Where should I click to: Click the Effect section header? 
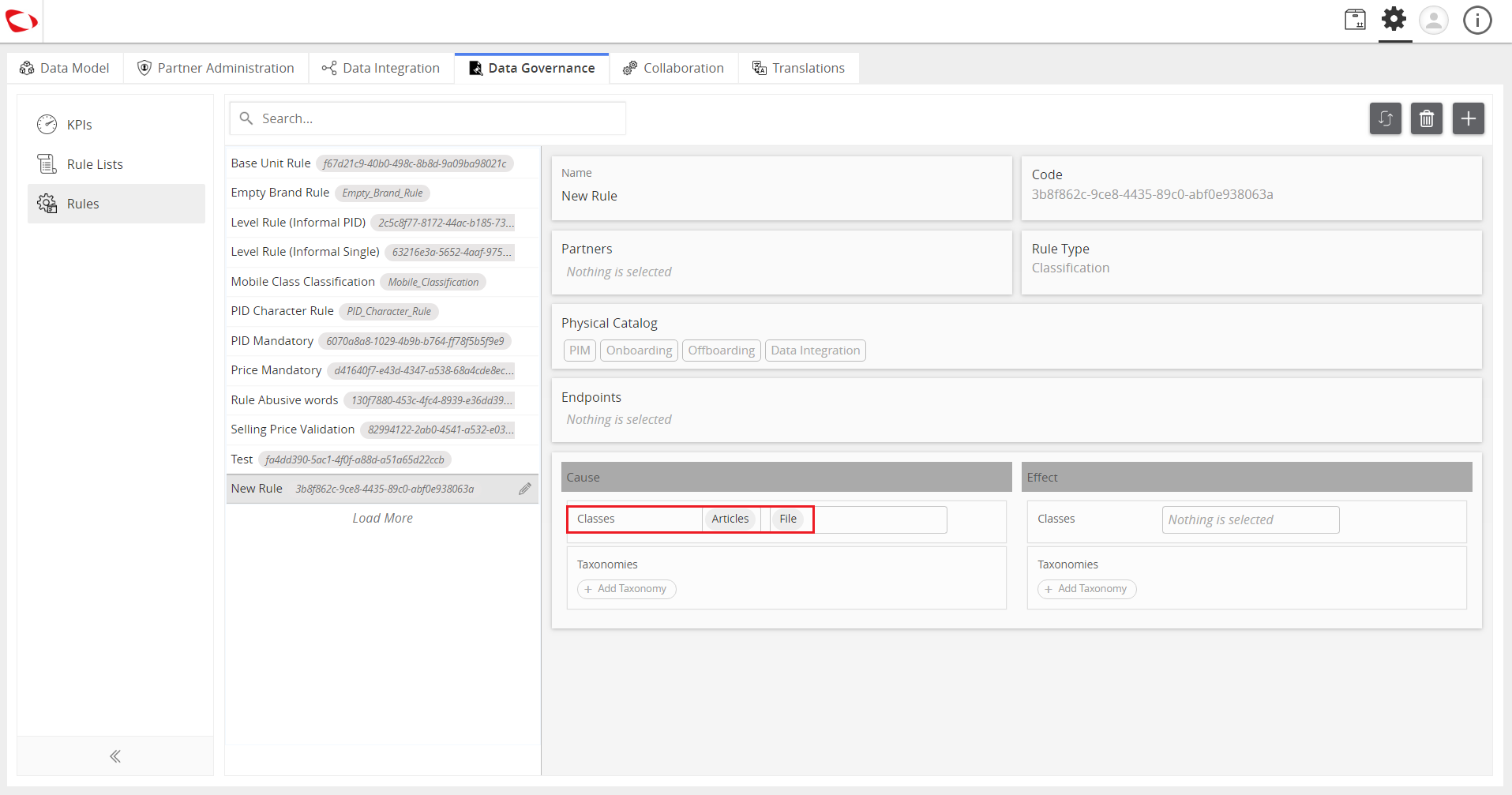1247,477
